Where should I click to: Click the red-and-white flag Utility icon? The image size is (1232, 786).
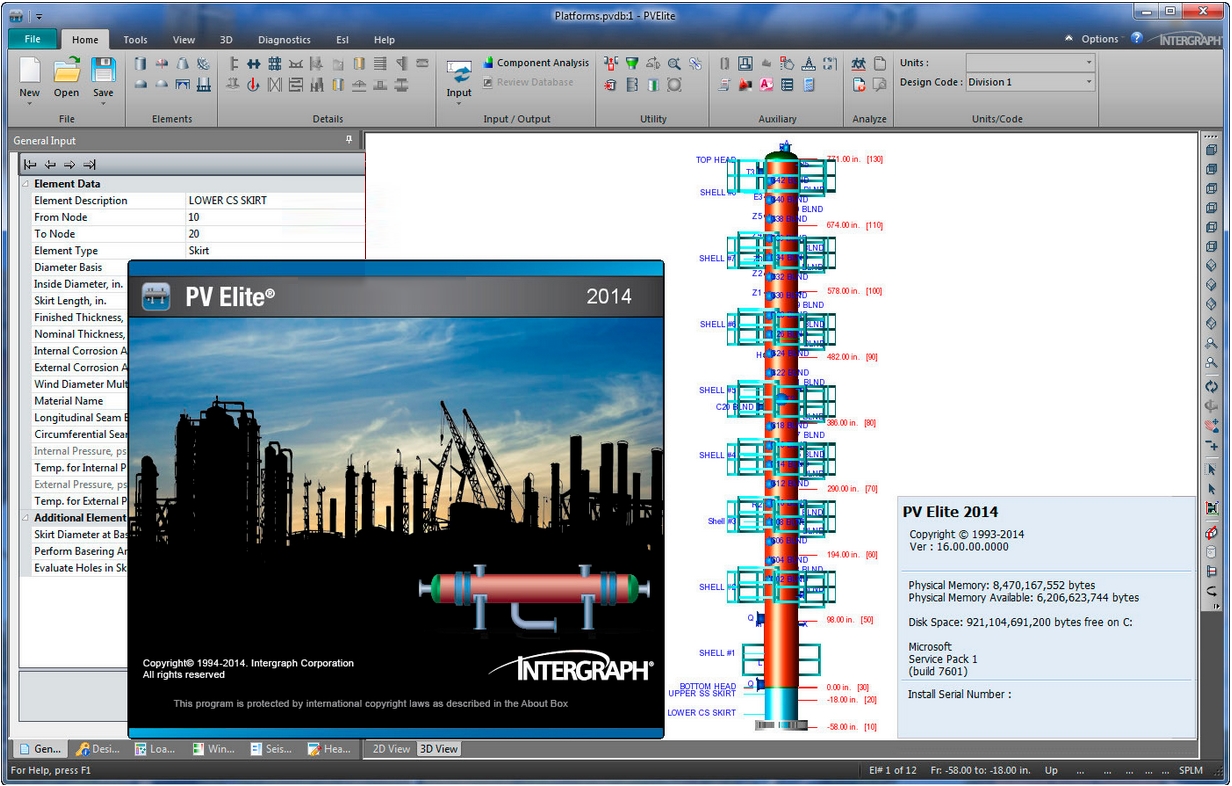[611, 85]
